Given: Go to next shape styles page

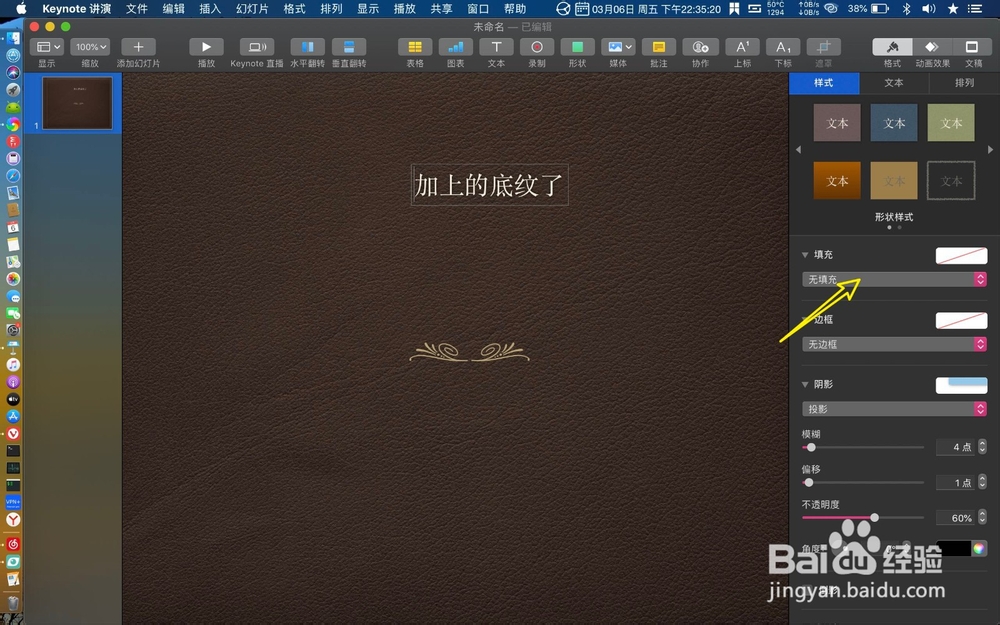Looking at the screenshot, I should click(990, 149).
